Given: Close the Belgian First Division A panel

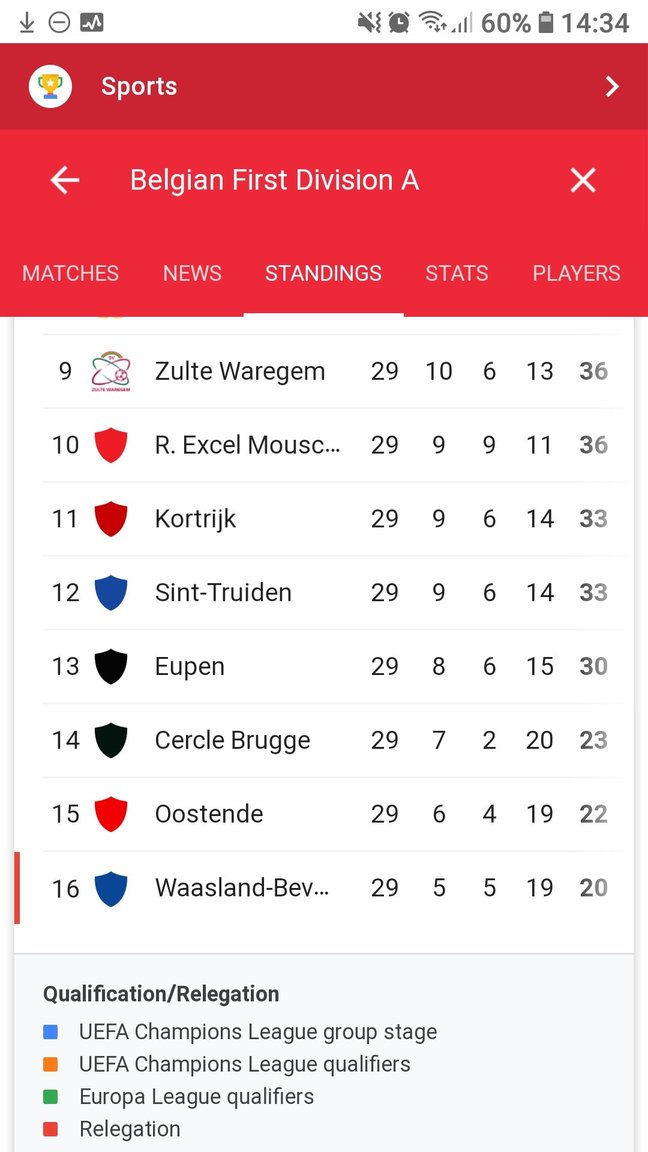Looking at the screenshot, I should coord(583,180).
